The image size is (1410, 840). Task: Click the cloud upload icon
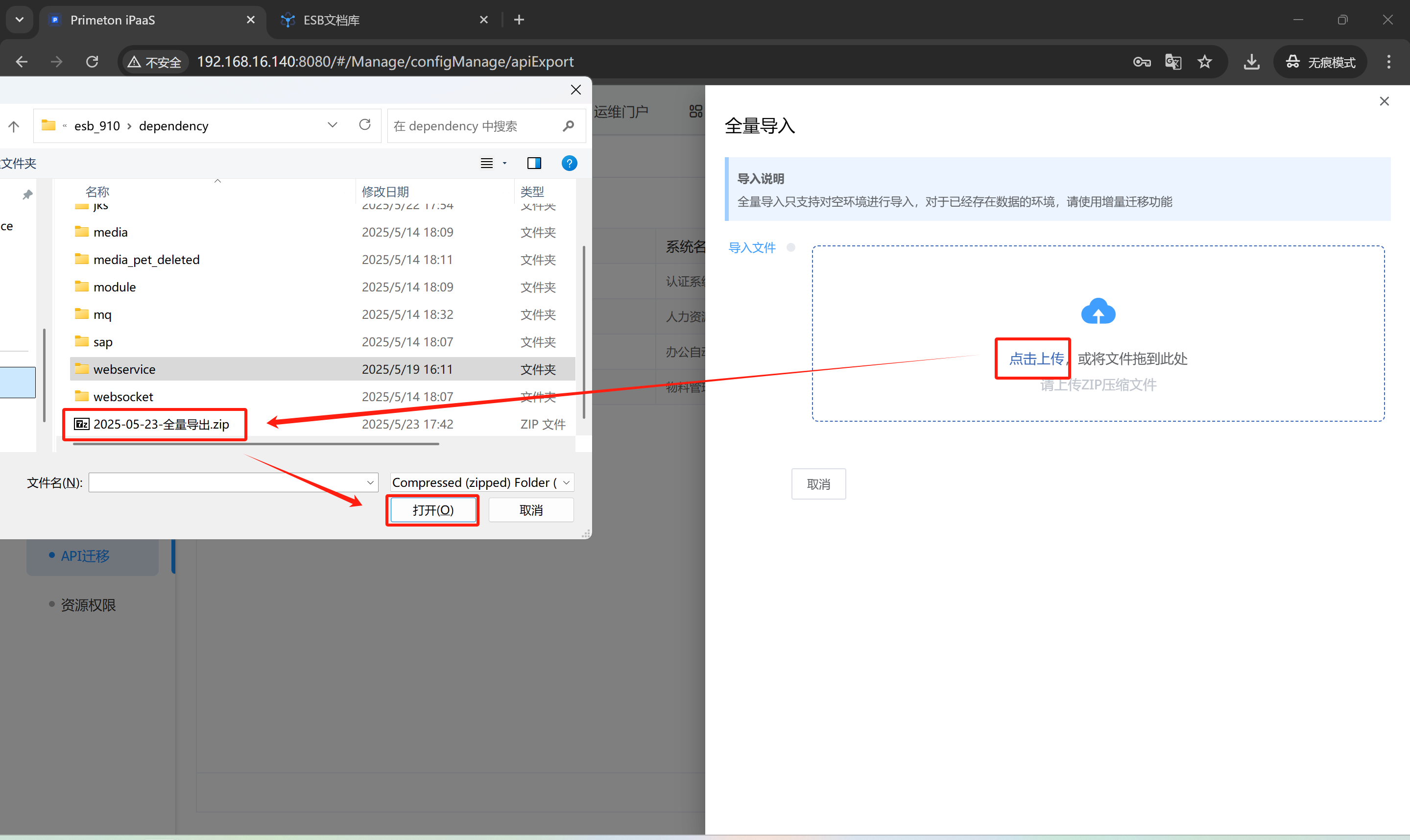tap(1097, 312)
